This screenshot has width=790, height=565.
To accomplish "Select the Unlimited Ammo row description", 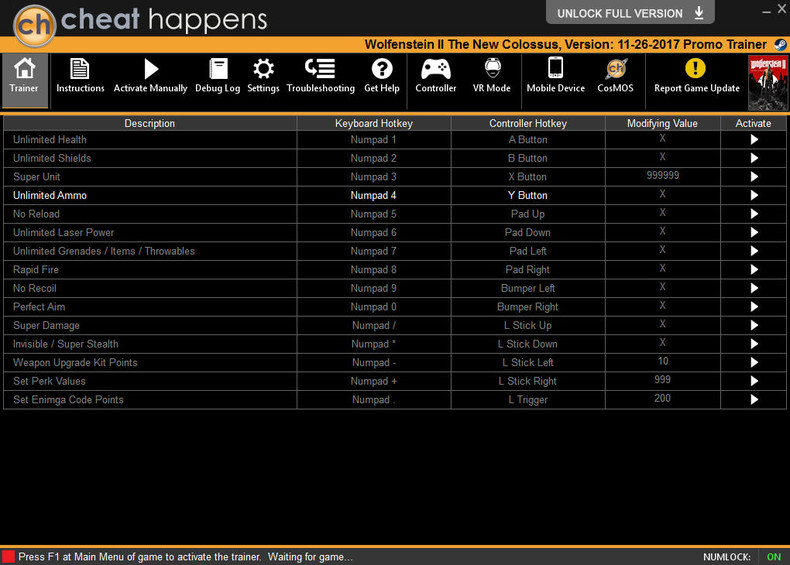I will 50,196.
